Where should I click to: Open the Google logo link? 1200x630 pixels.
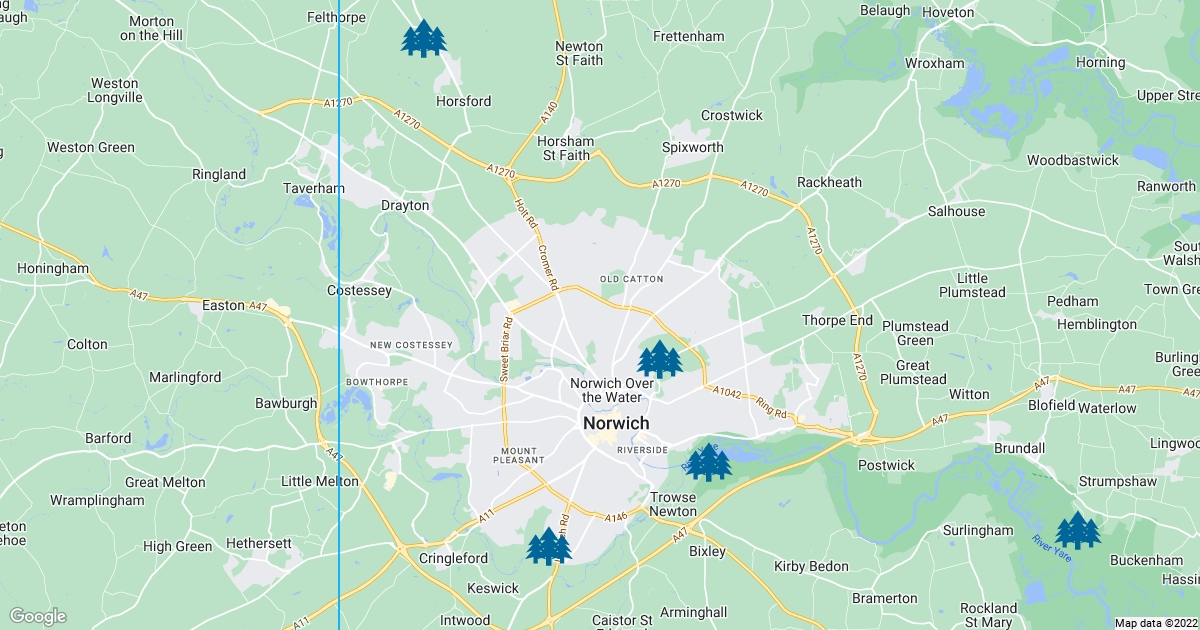[37, 616]
